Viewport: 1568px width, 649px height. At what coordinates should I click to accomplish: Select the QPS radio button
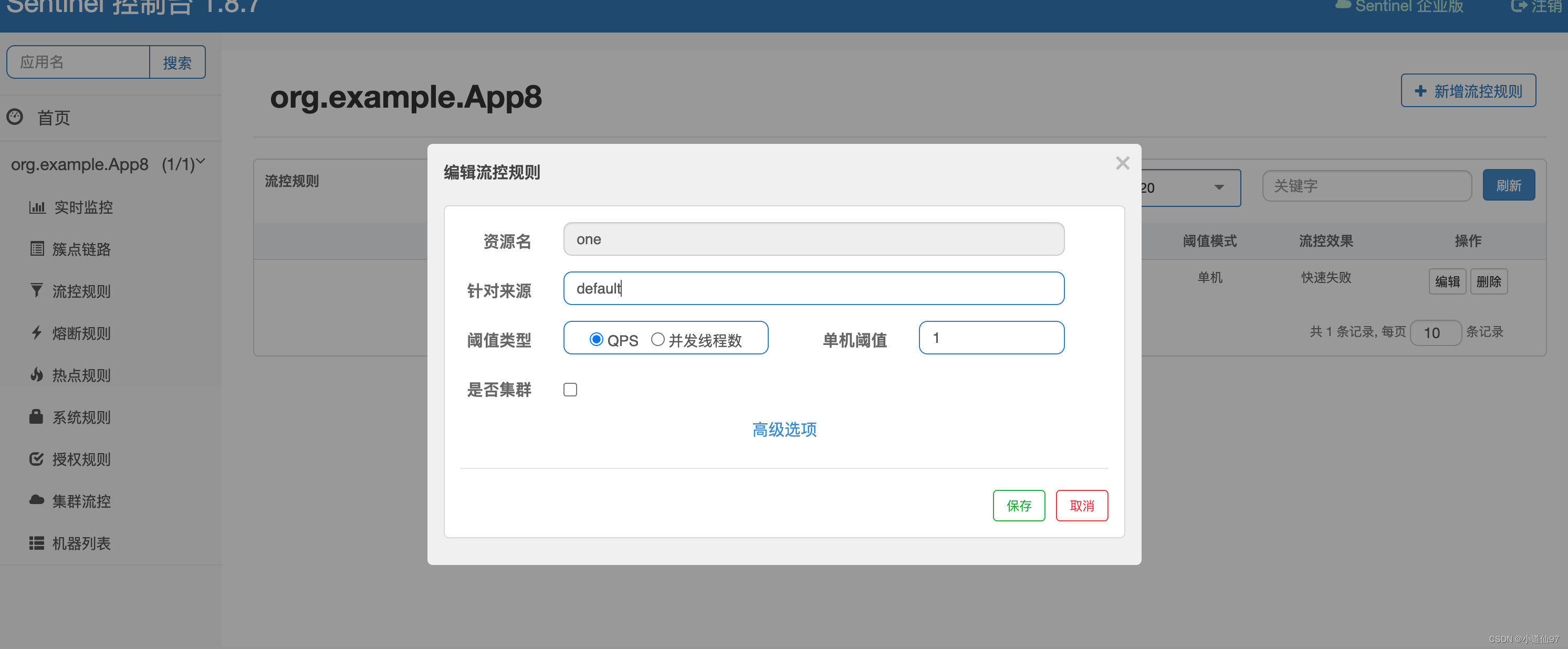point(596,339)
